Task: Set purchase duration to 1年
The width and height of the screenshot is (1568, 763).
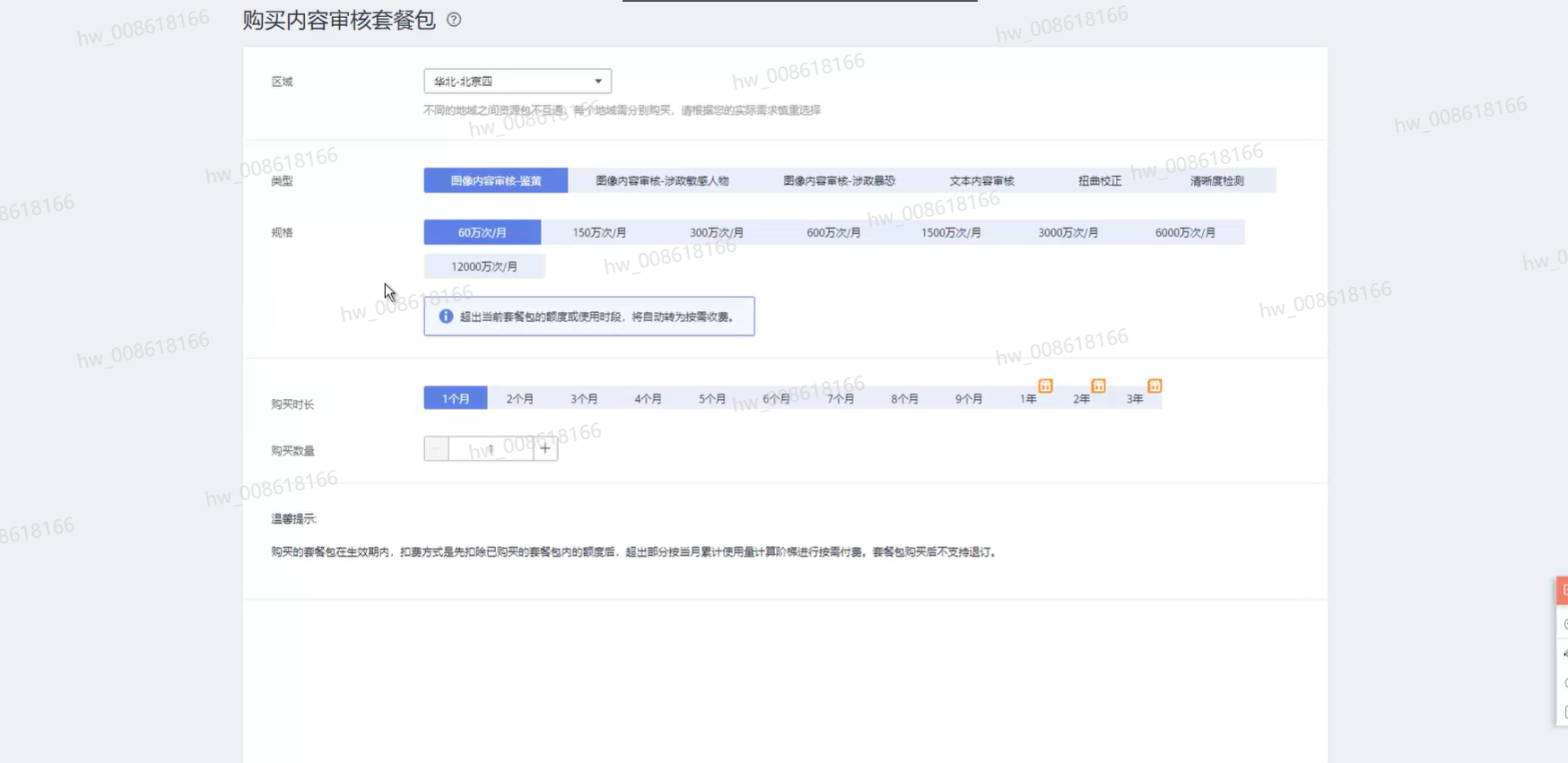Action: (1028, 398)
